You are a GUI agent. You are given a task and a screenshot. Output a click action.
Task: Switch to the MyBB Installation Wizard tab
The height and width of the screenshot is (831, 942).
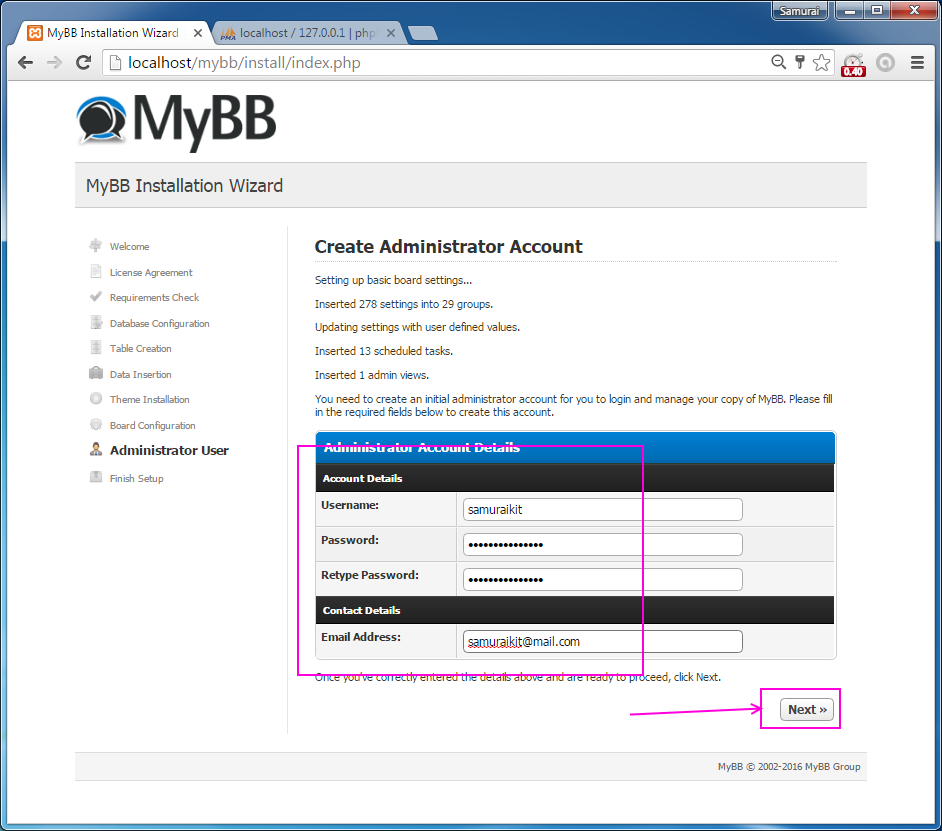point(112,33)
